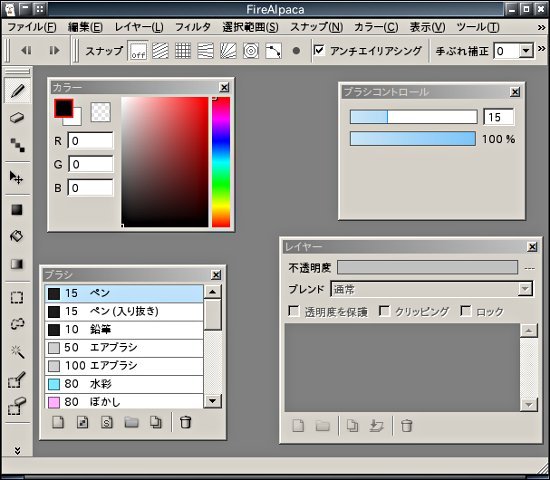This screenshot has width=550, height=480.
Task: Toggle 透明度を保護 checkbox
Action: (x=294, y=311)
